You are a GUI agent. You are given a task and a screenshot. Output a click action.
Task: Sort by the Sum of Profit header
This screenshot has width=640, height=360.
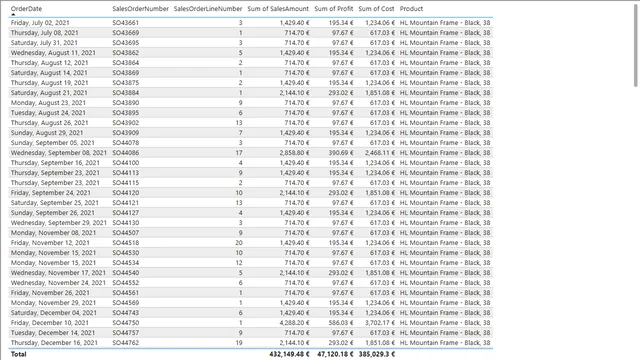[x=333, y=9]
